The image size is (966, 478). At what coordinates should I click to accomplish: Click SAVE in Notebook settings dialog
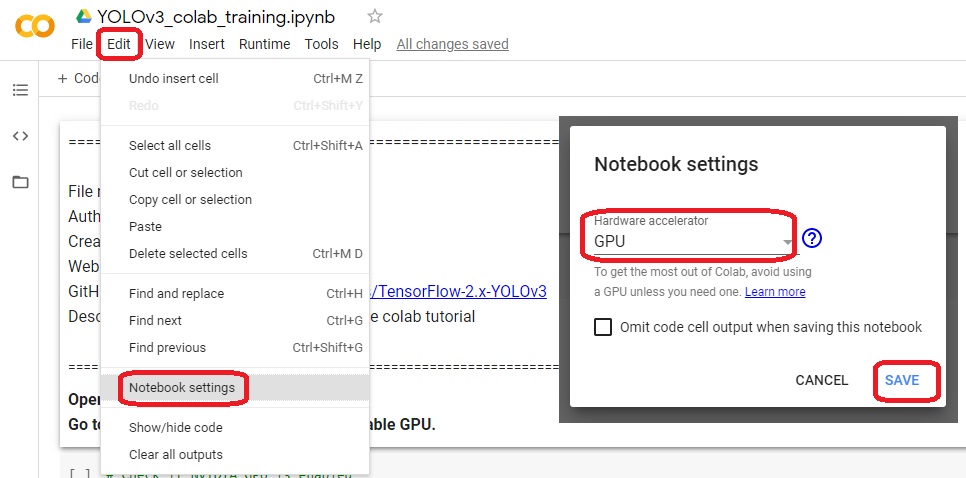(x=902, y=380)
